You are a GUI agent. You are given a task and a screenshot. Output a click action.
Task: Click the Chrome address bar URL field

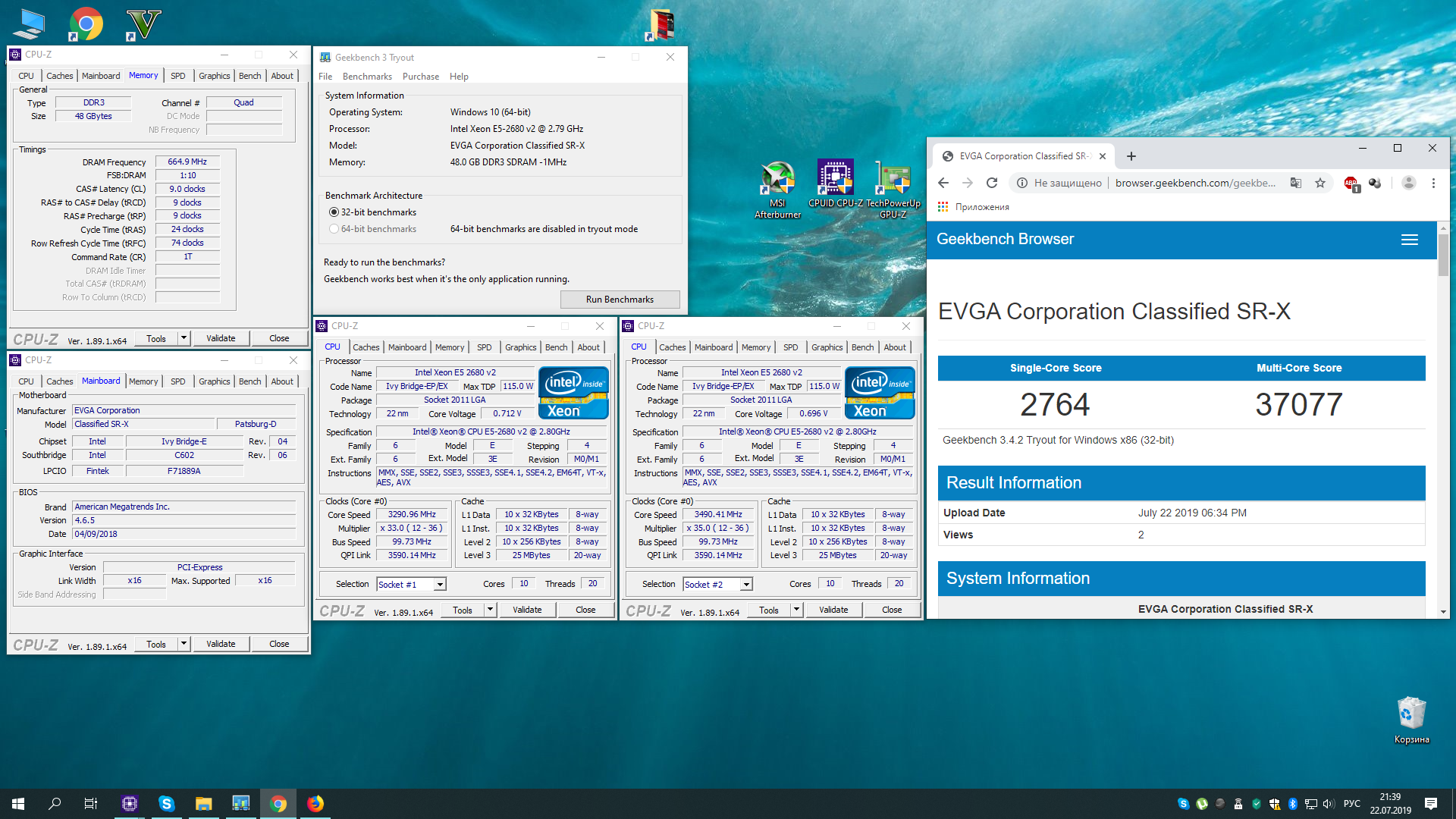(1195, 183)
